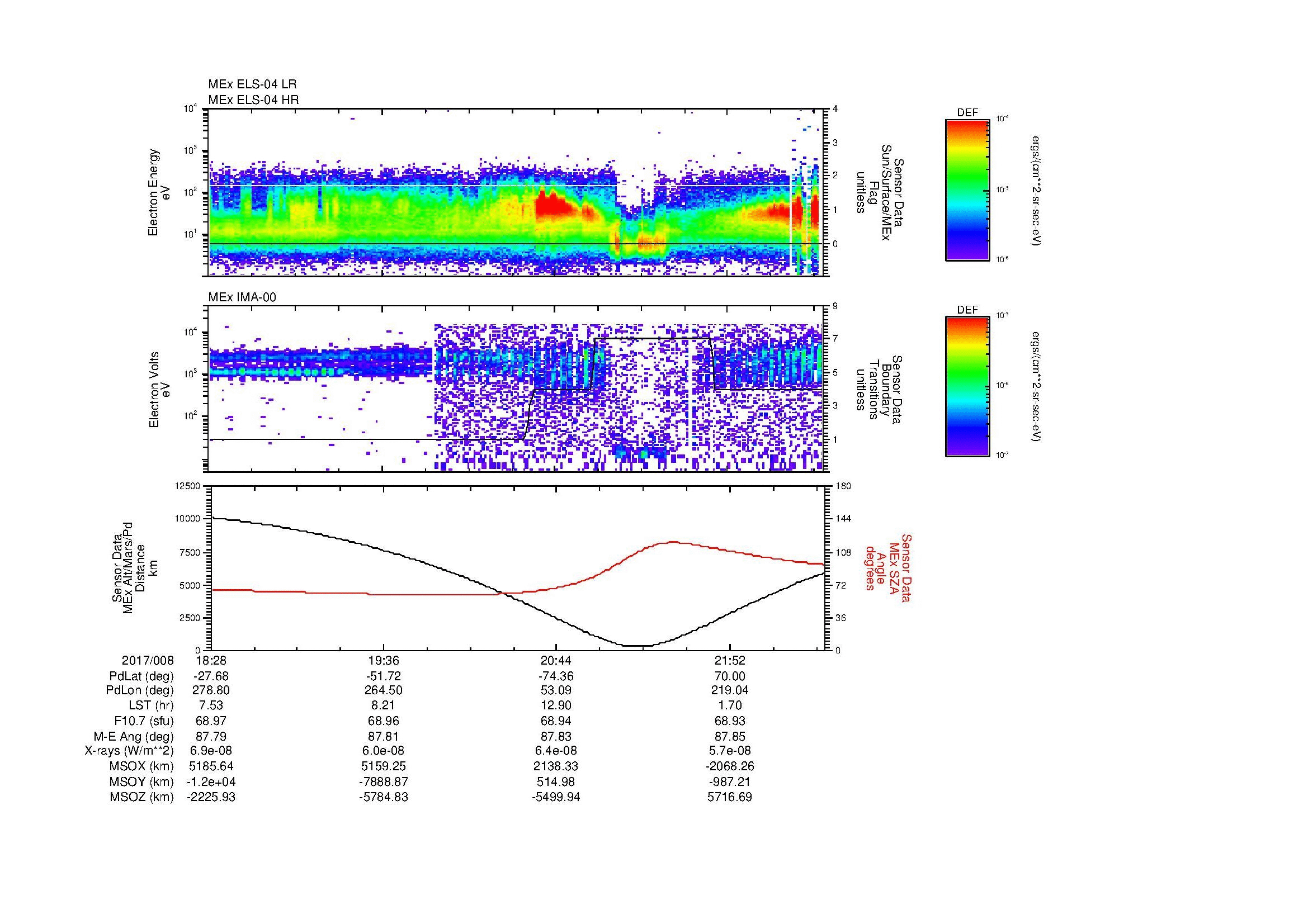The height and width of the screenshot is (924, 1308).
Task: Click X-rays value '6.0e-08'
Action: pyautogui.click(x=384, y=751)
